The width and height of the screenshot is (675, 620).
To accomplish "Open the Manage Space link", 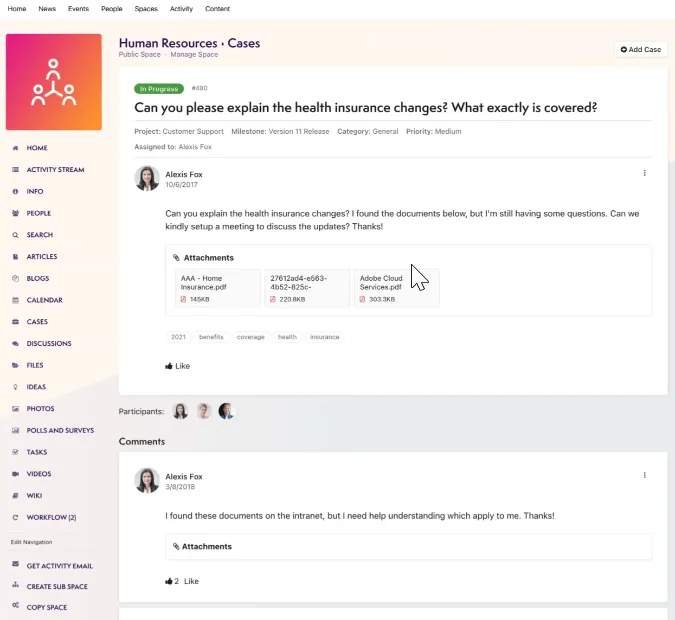I will (x=194, y=55).
